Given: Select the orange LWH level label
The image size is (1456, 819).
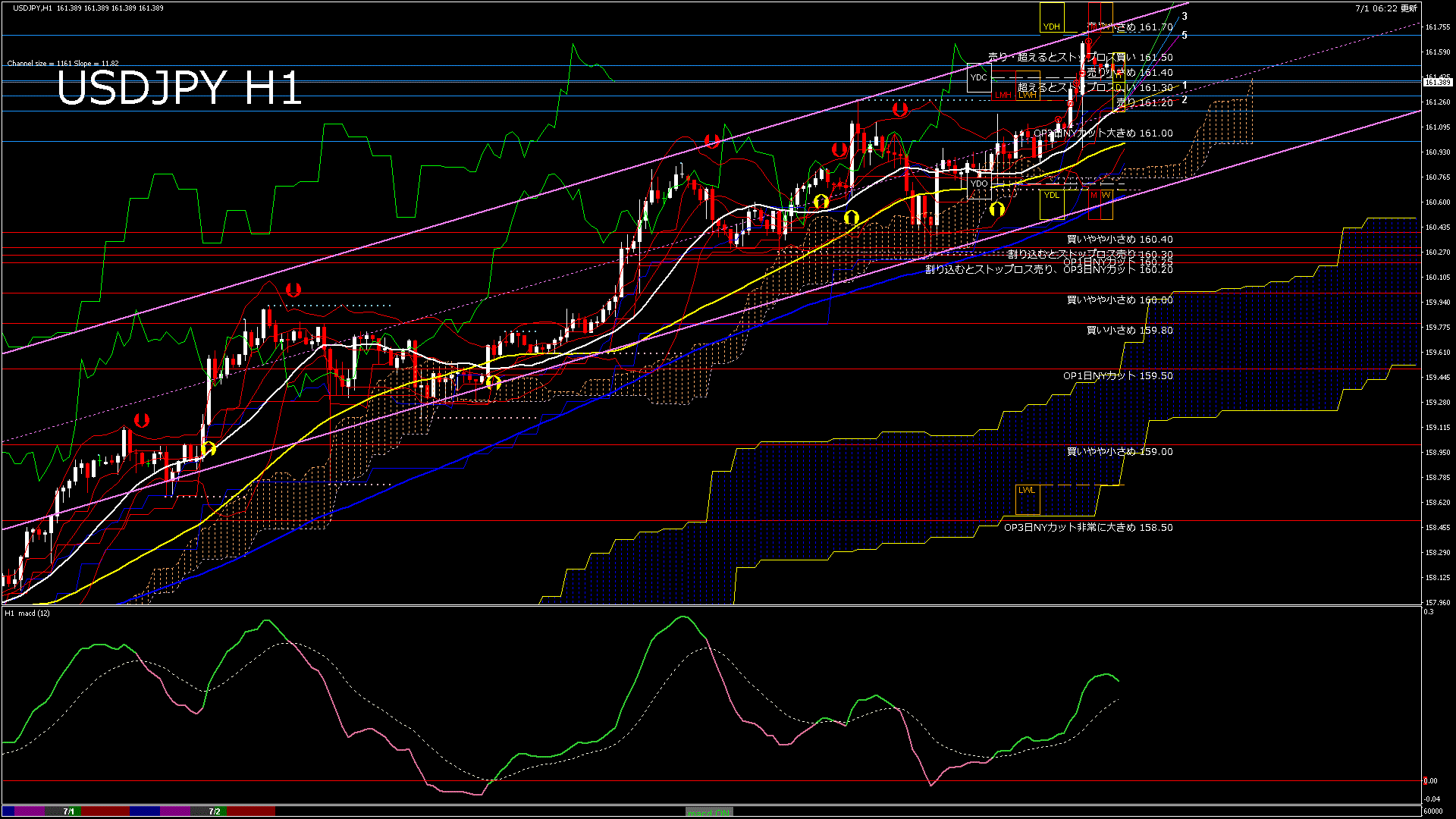Looking at the screenshot, I should click(1028, 96).
